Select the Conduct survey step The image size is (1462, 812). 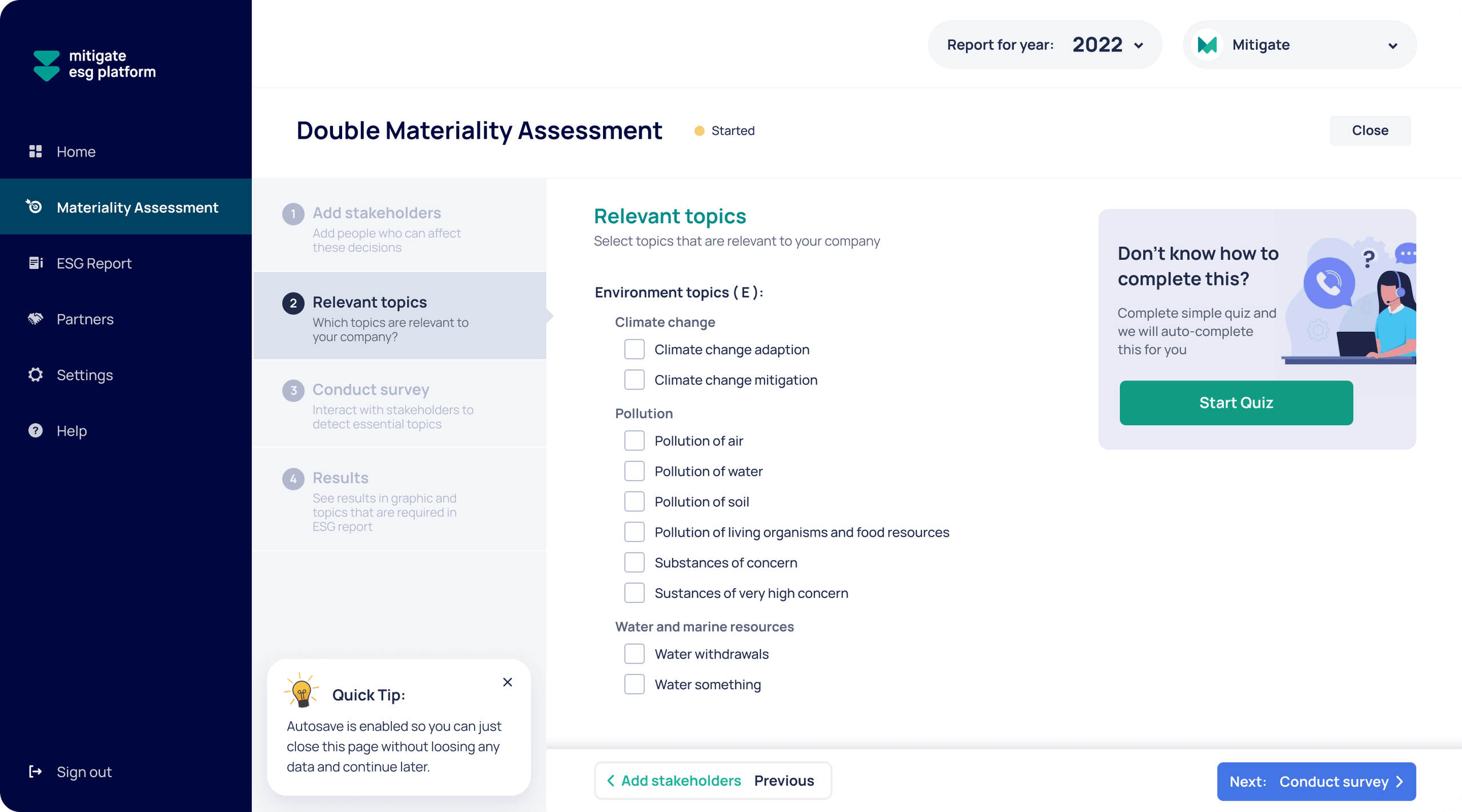pyautogui.click(x=371, y=390)
